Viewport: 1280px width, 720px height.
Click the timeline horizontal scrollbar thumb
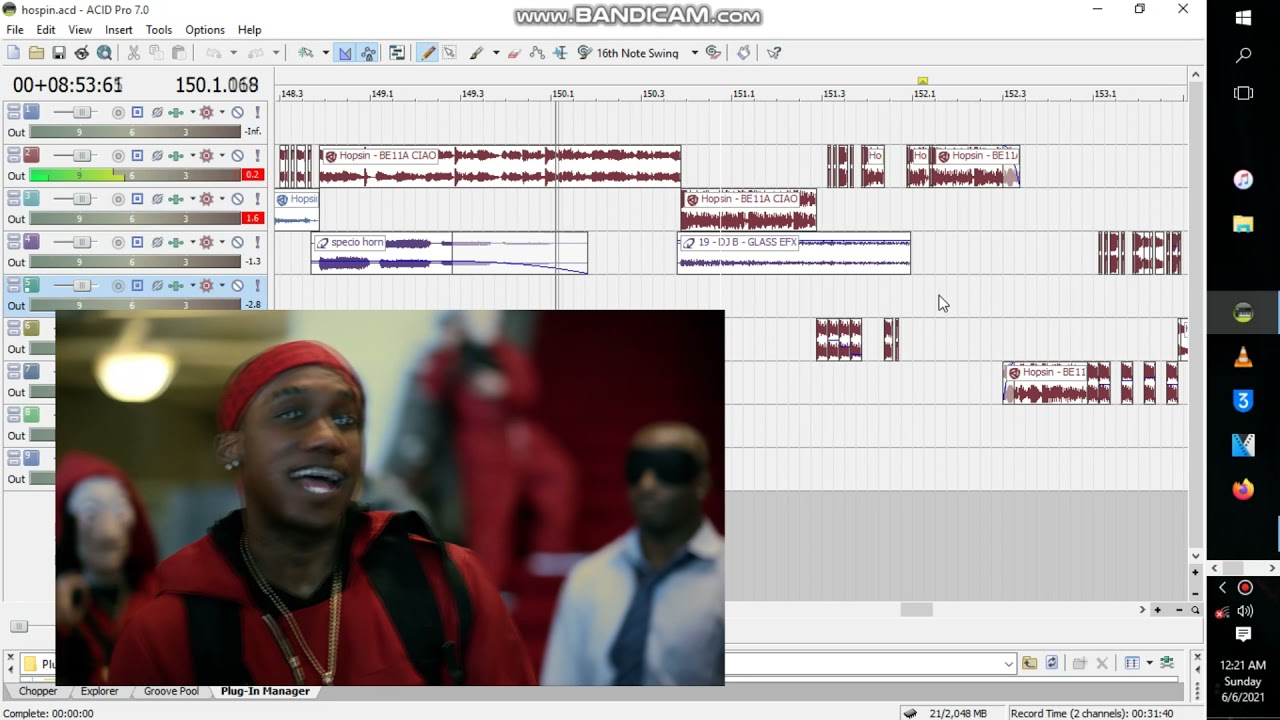click(x=916, y=610)
